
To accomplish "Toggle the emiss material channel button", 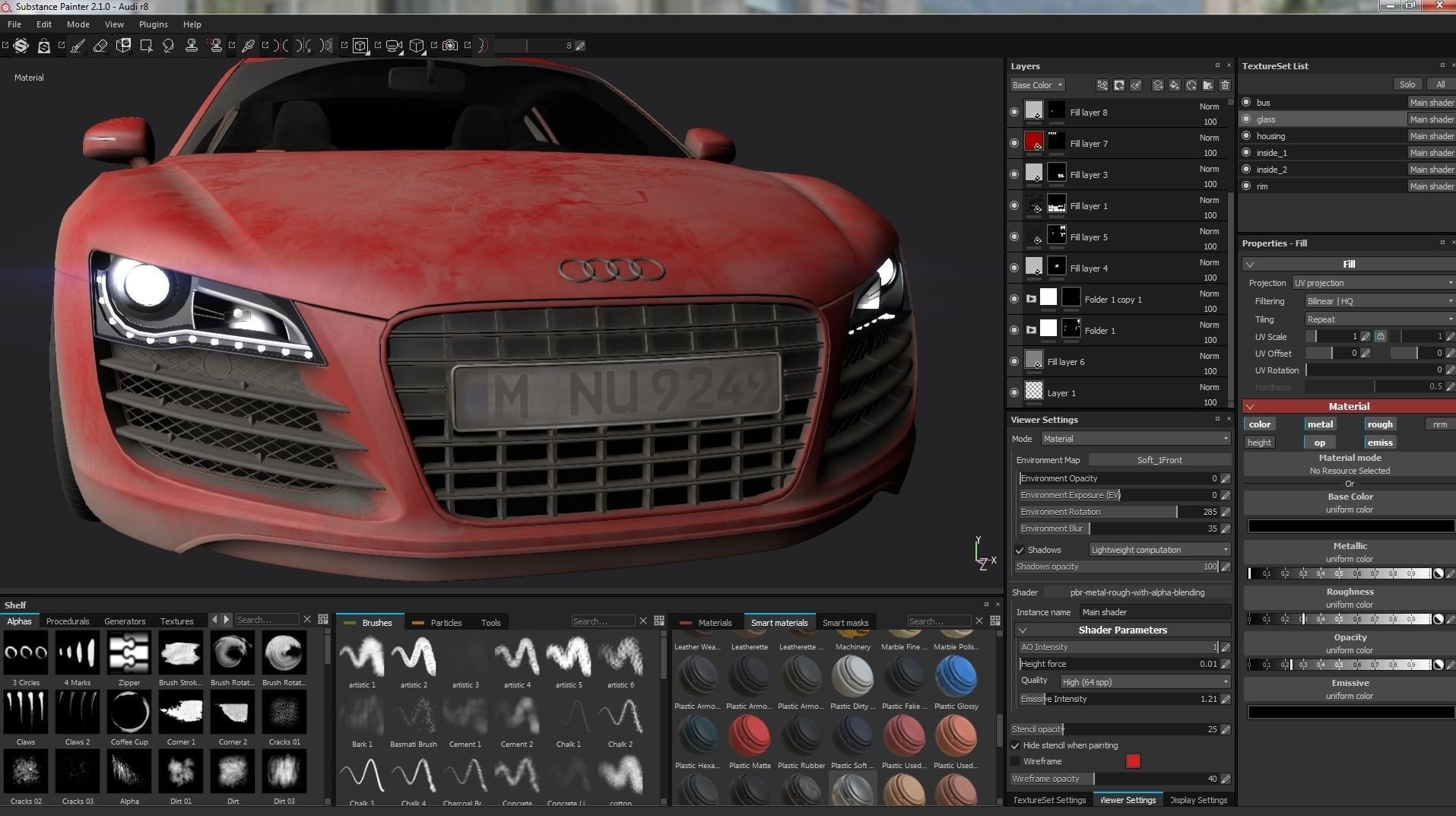I will click(1380, 443).
